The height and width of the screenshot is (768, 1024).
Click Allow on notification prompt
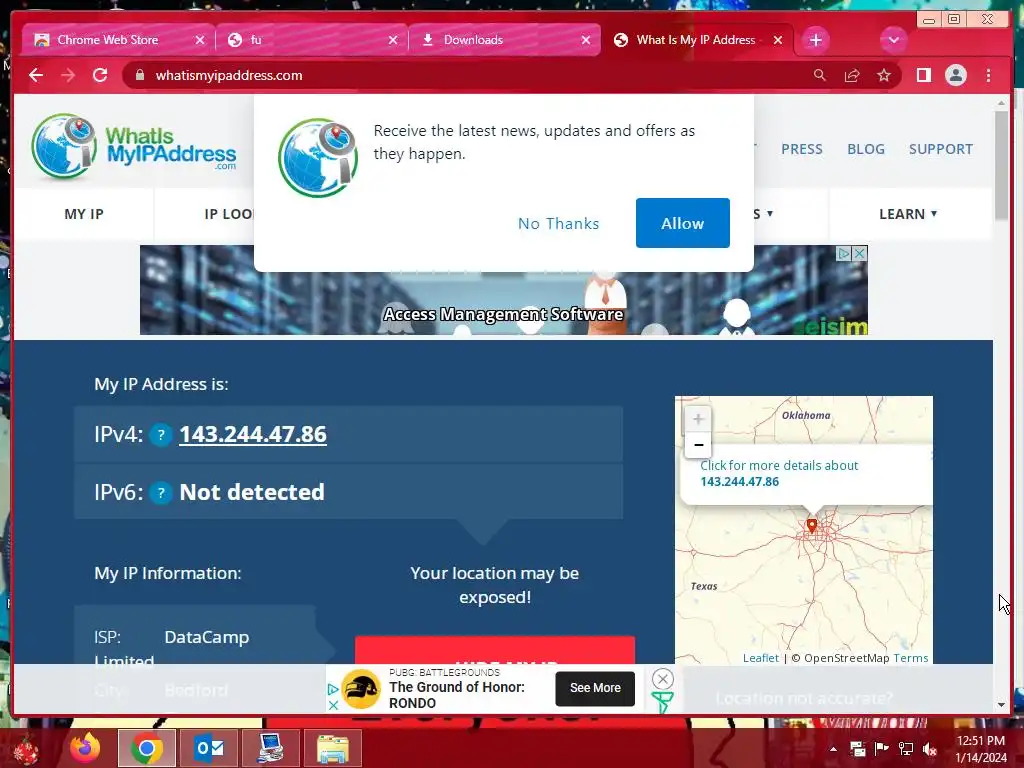pos(682,223)
